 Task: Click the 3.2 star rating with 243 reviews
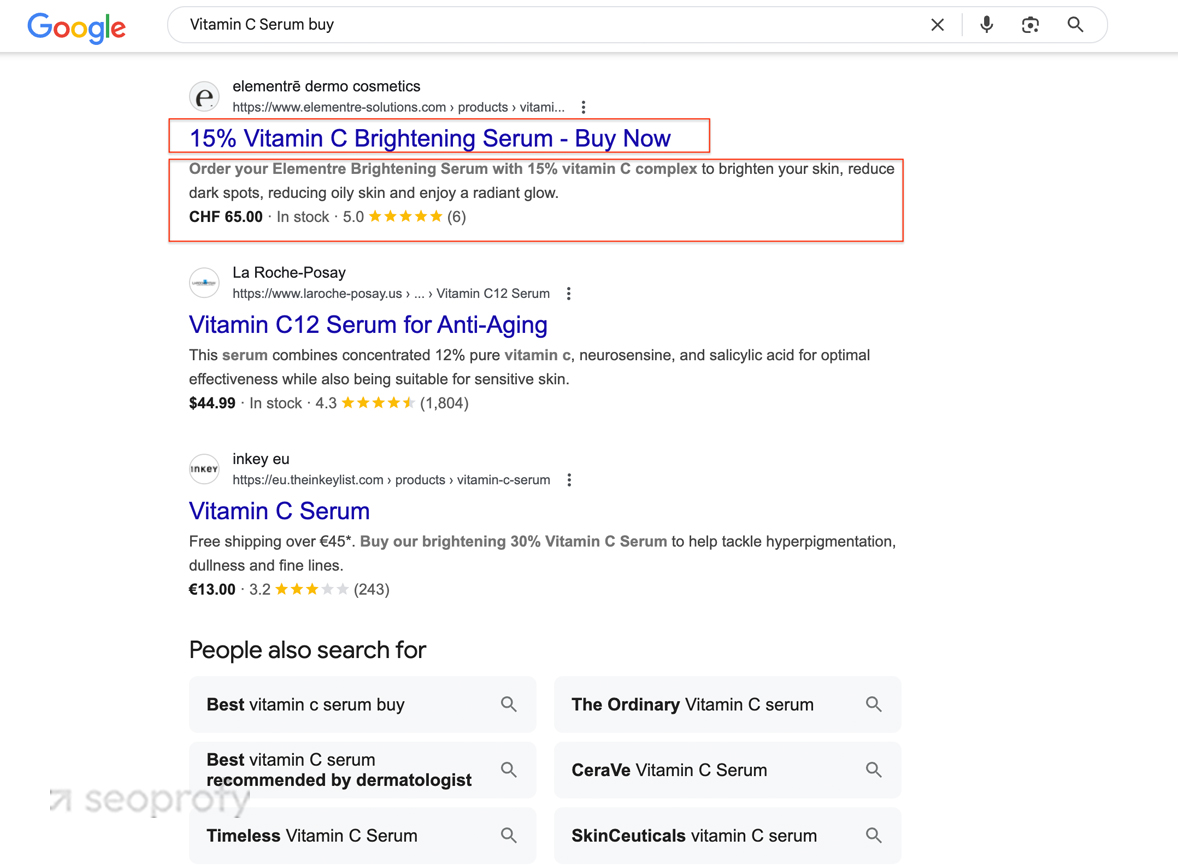(x=319, y=590)
